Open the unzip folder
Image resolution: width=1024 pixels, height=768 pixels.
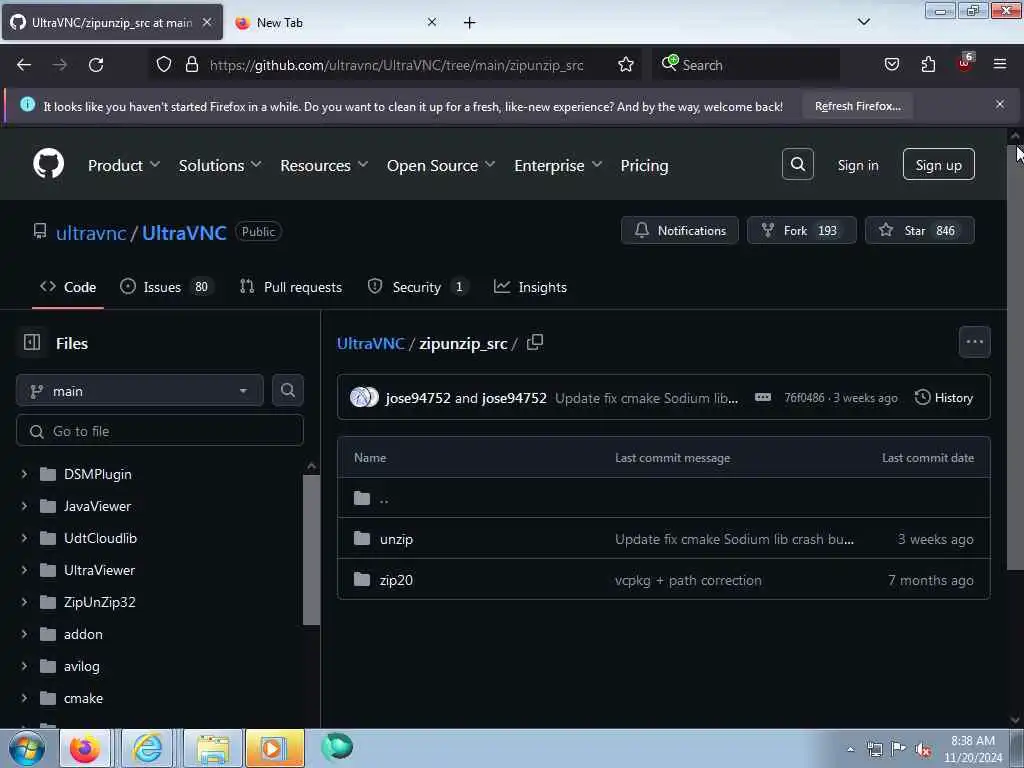coord(396,539)
